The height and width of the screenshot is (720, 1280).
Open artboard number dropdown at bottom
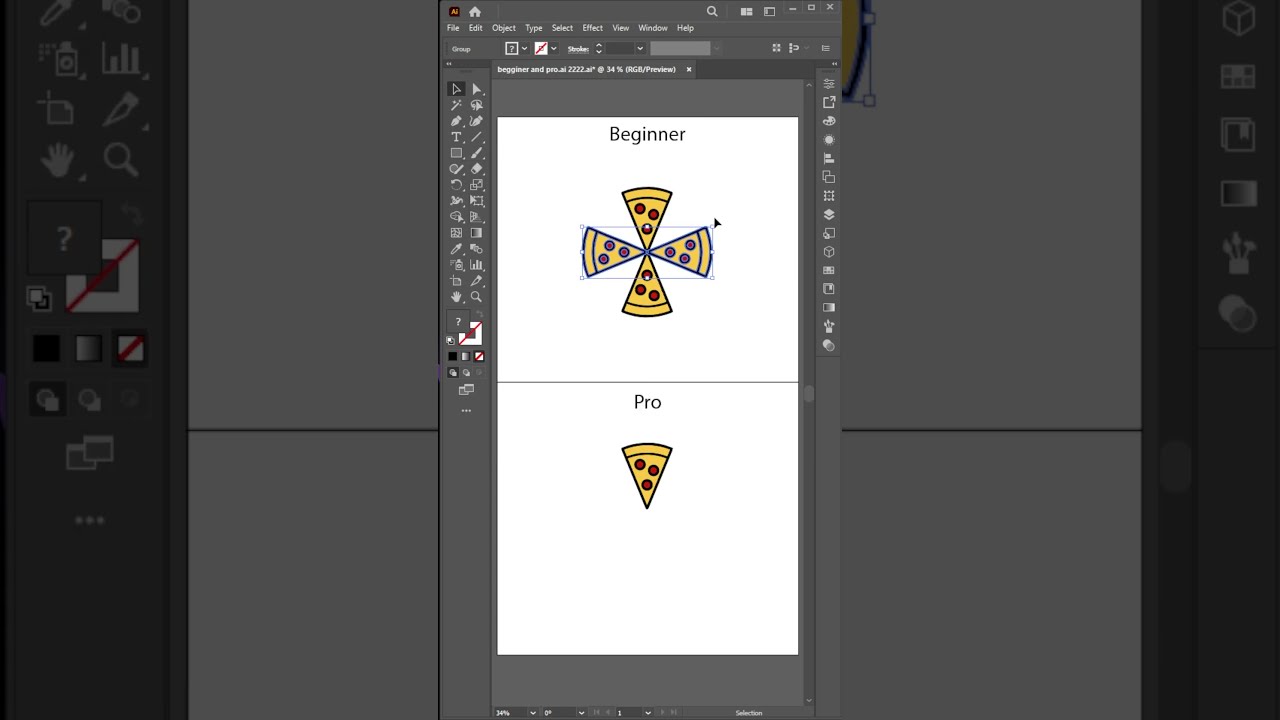coord(648,713)
